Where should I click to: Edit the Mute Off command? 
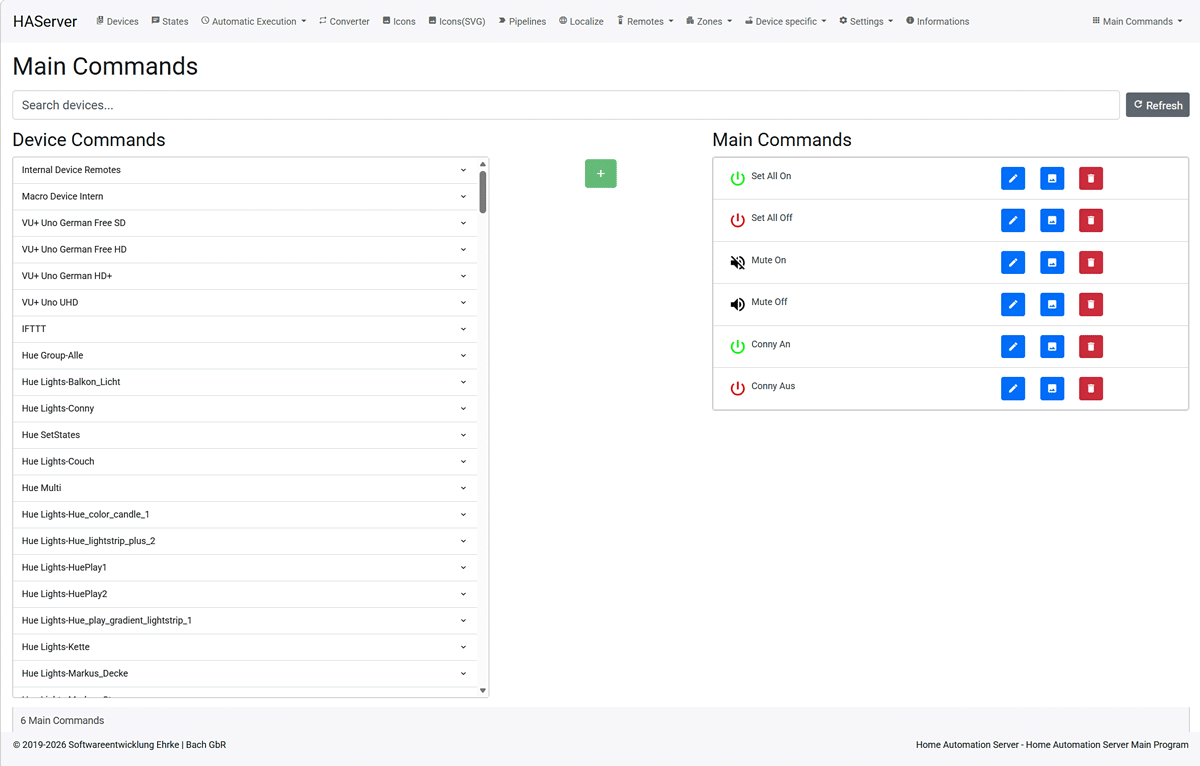pos(1013,304)
